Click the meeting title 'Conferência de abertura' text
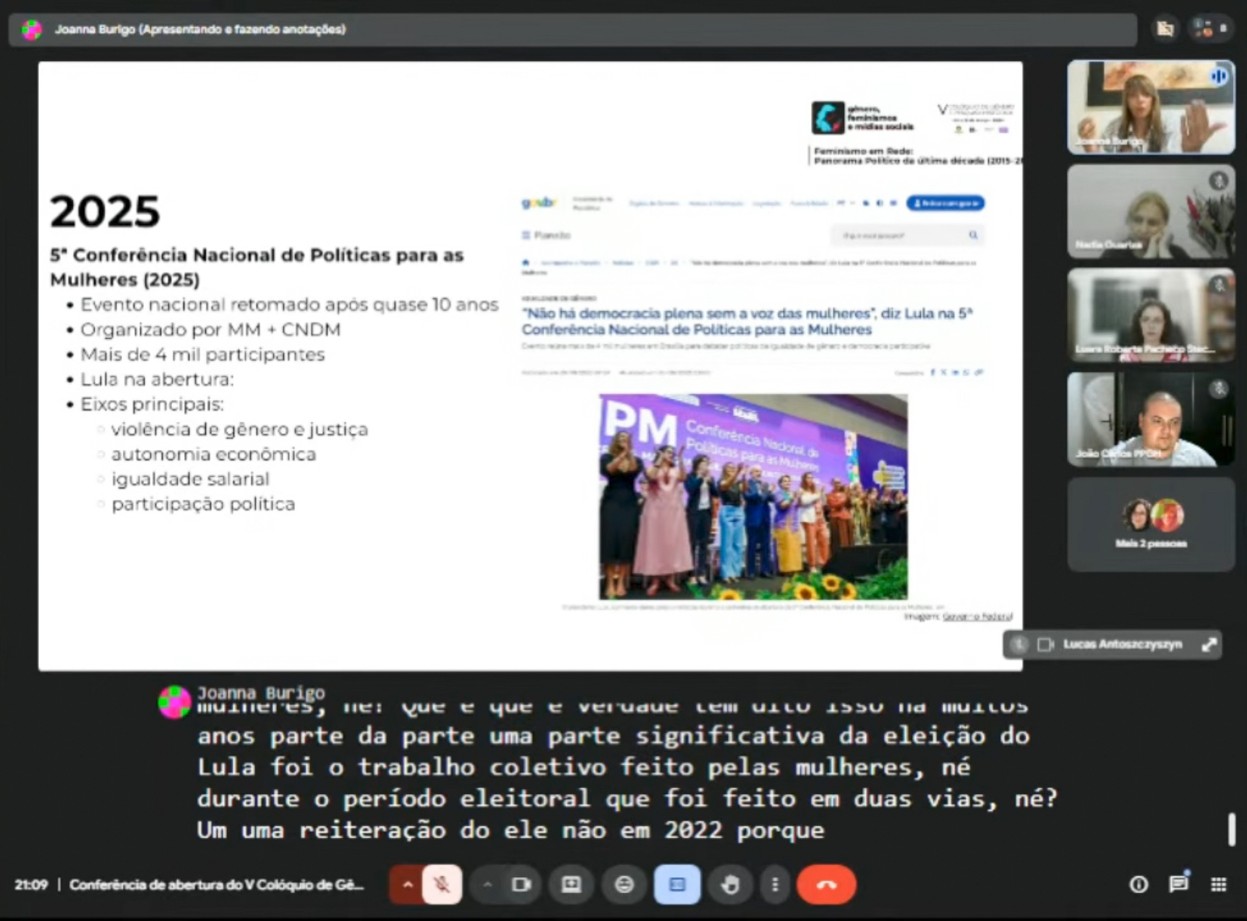 point(217,885)
